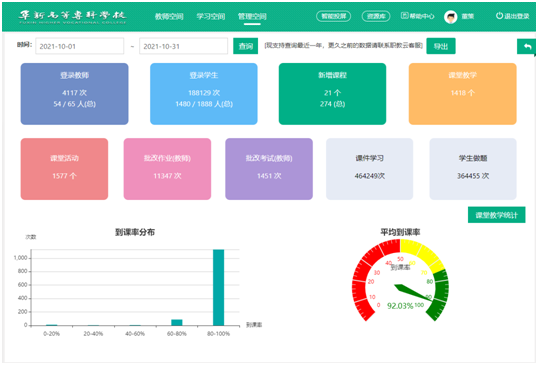
Task: Switch to the 教师空间 tab
Action: [x=169, y=16]
